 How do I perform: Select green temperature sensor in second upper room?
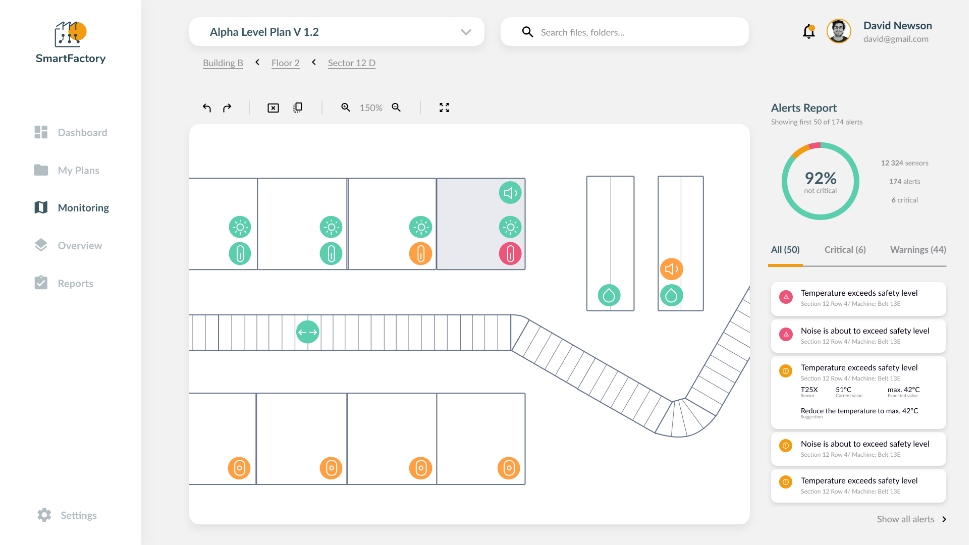(x=331, y=253)
